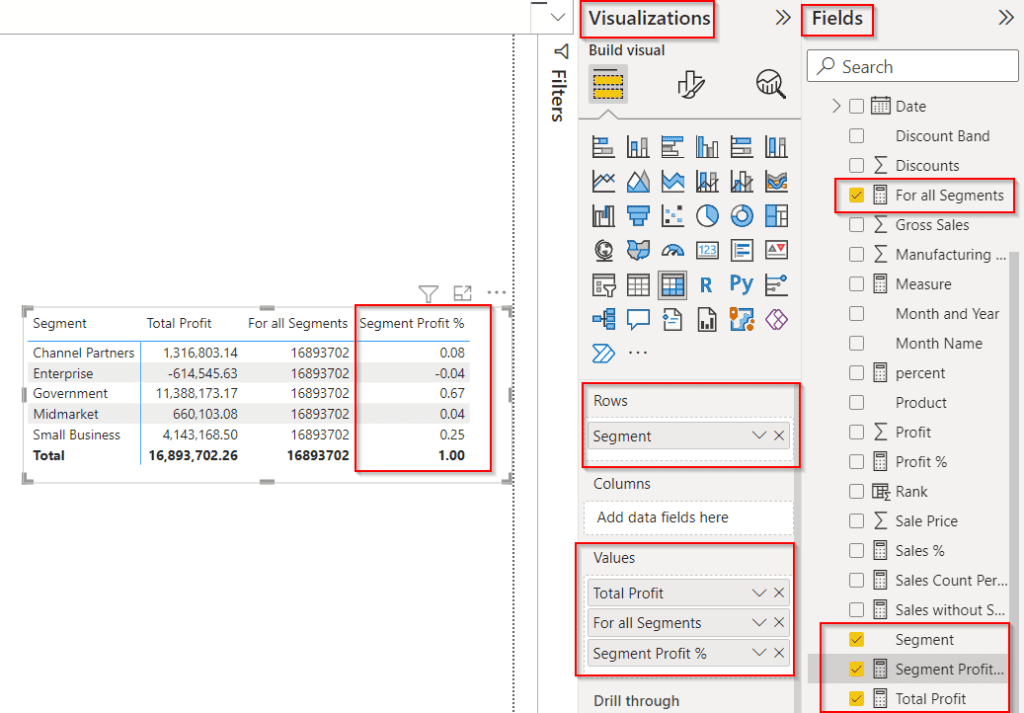
Task: Open Segment Profit % value dropdown
Action: coord(758,653)
